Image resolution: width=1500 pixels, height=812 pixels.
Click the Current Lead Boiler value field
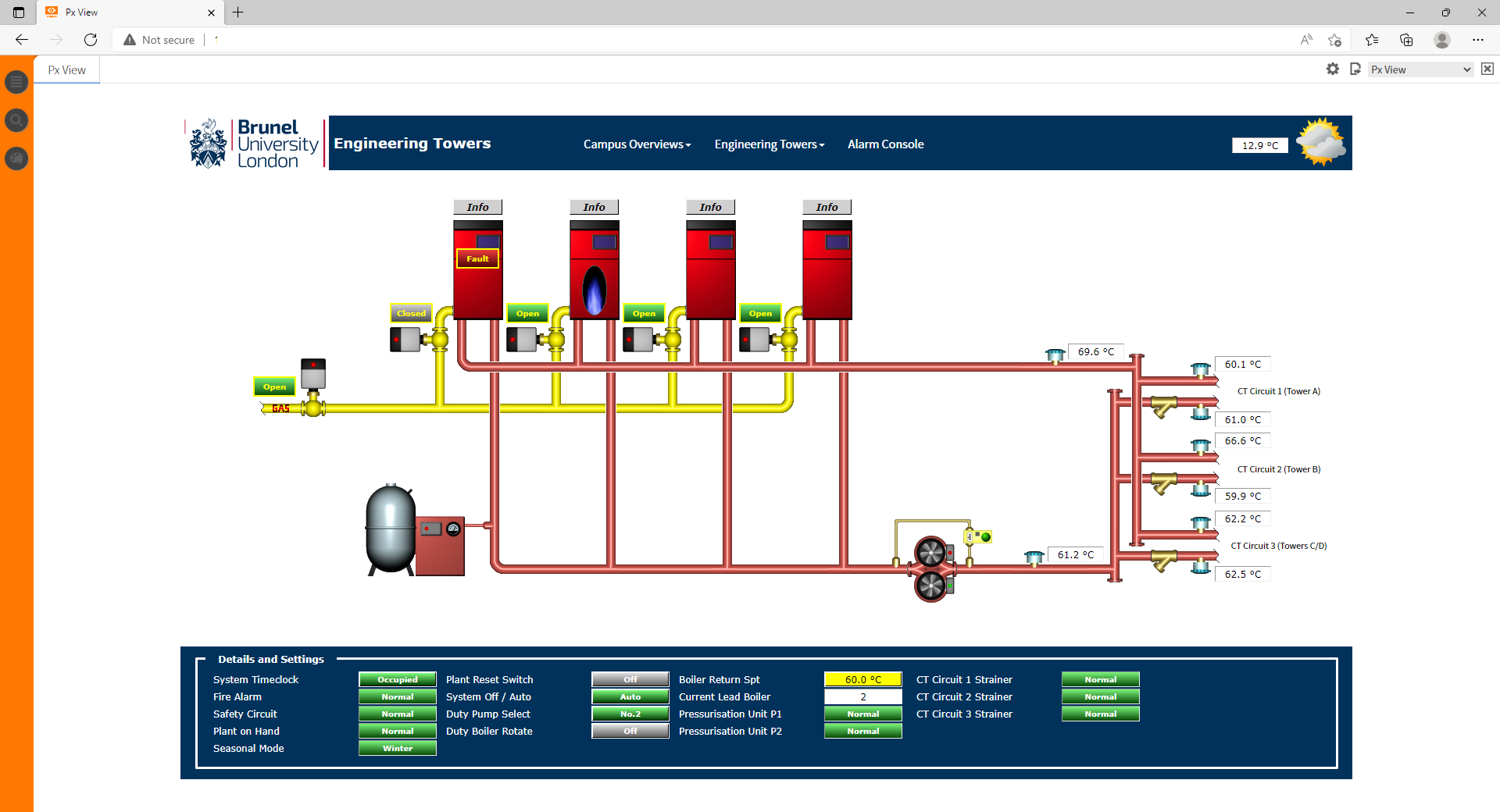point(862,696)
